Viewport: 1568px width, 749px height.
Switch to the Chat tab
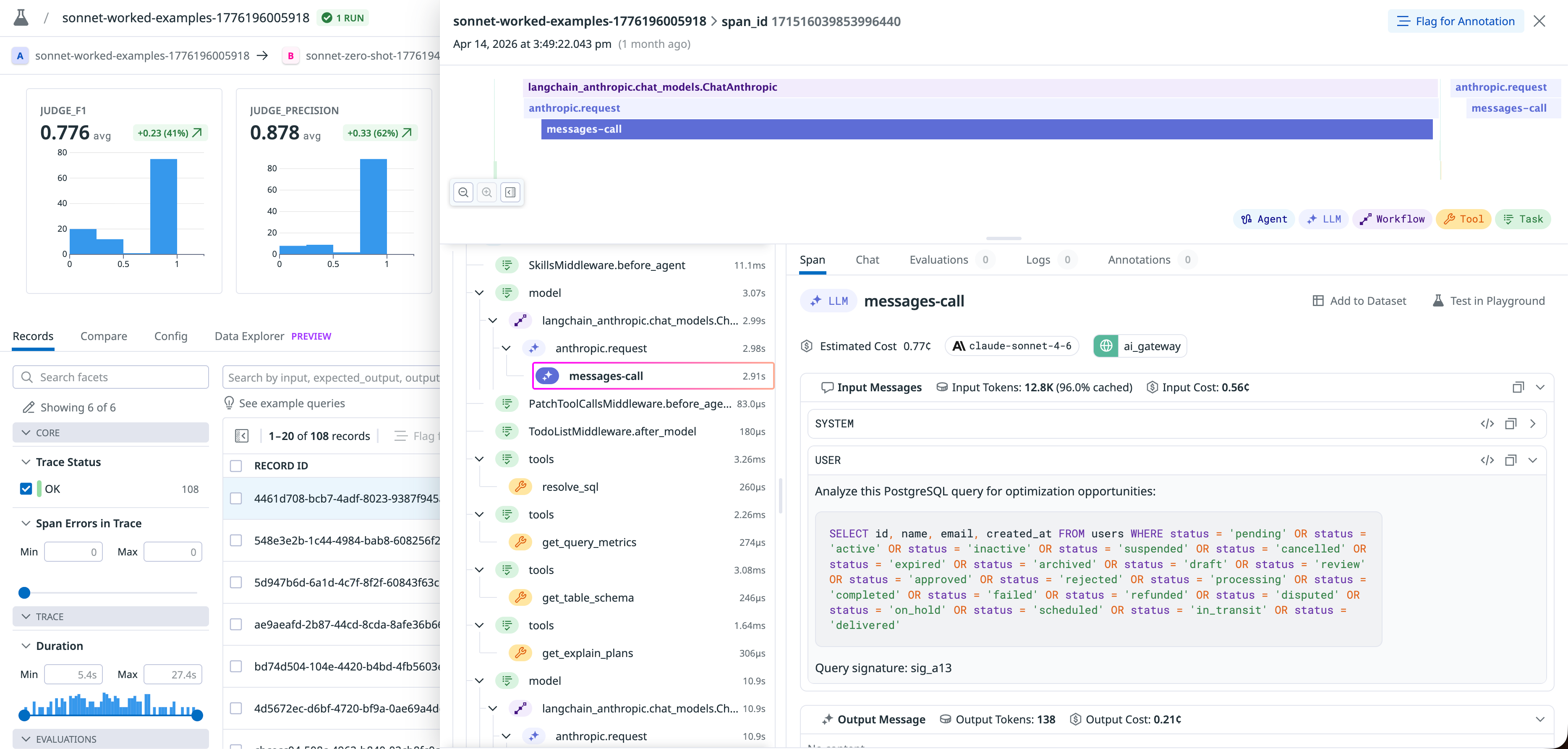(868, 260)
